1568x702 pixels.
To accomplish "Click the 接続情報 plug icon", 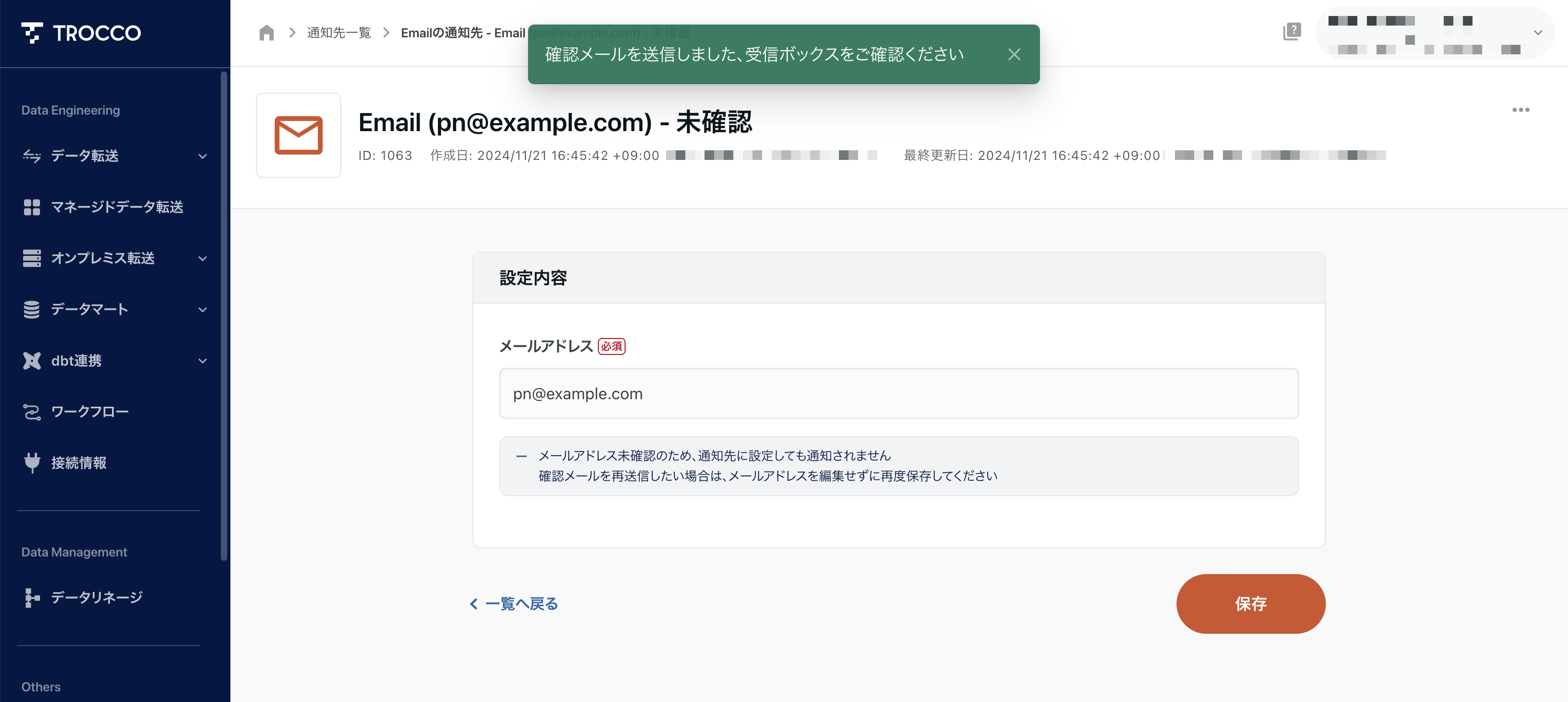I will point(31,463).
